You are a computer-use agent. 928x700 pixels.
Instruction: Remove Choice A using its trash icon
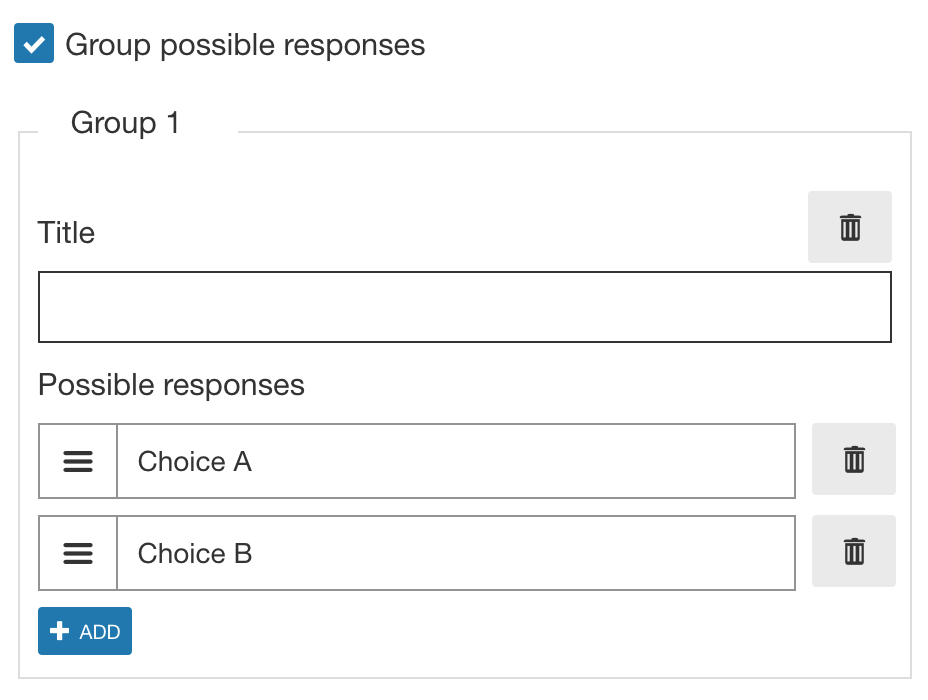[854, 459]
